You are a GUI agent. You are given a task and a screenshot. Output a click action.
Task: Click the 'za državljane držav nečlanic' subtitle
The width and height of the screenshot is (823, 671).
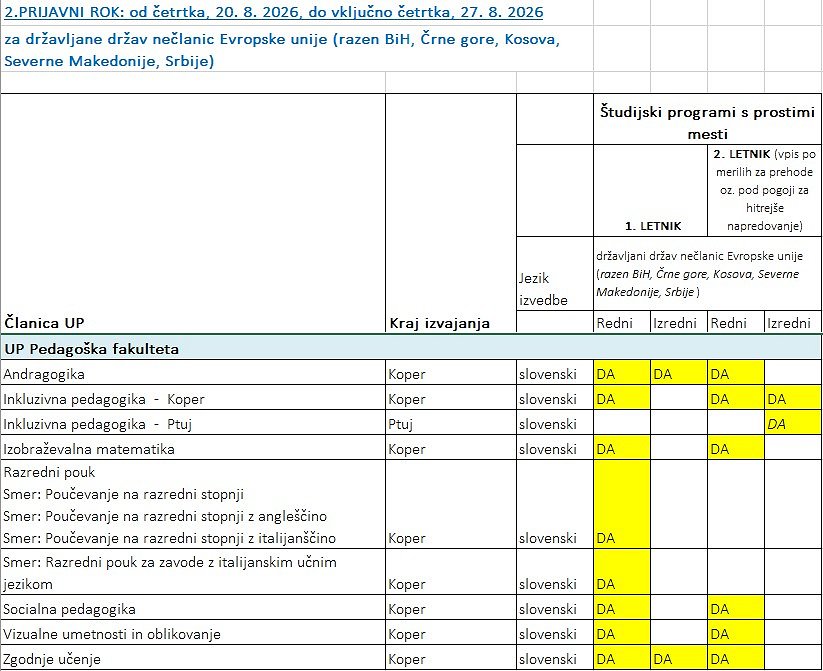tap(282, 50)
